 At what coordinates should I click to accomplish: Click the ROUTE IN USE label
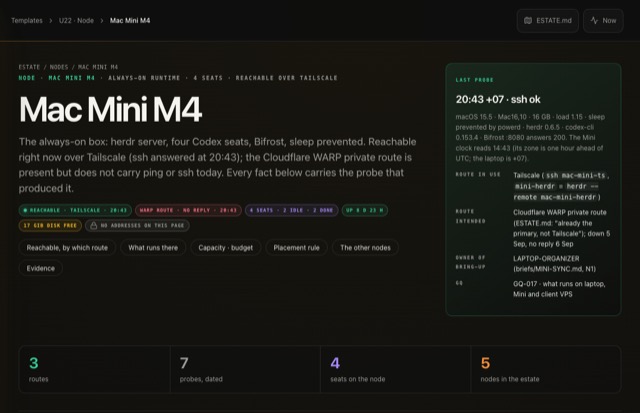(478, 174)
